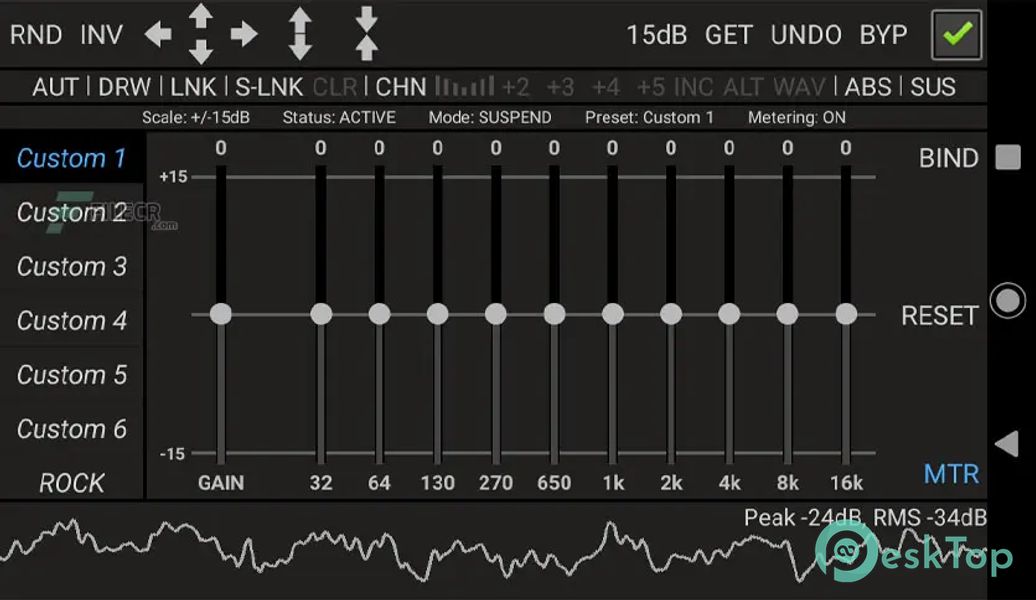The width and height of the screenshot is (1036, 600).
Task: Reset all bands with RESET
Action: pos(940,316)
